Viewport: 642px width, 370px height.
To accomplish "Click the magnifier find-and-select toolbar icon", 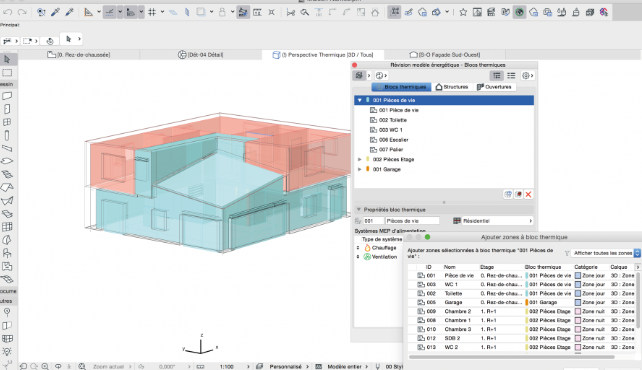I will click(305, 12).
